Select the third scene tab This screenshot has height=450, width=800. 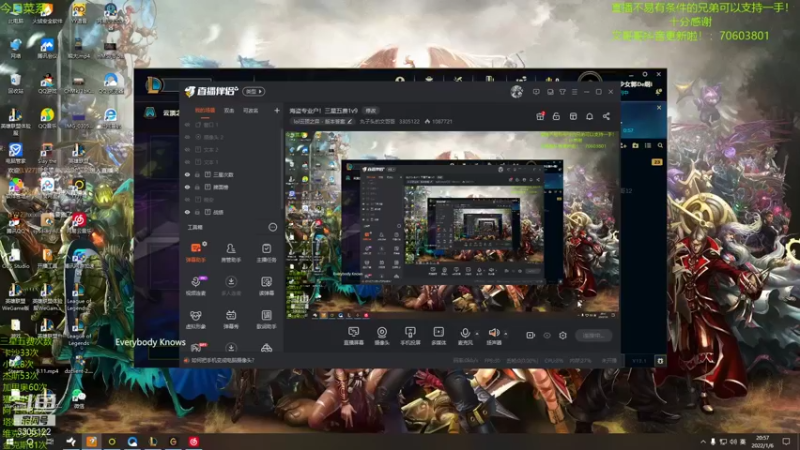coord(250,110)
